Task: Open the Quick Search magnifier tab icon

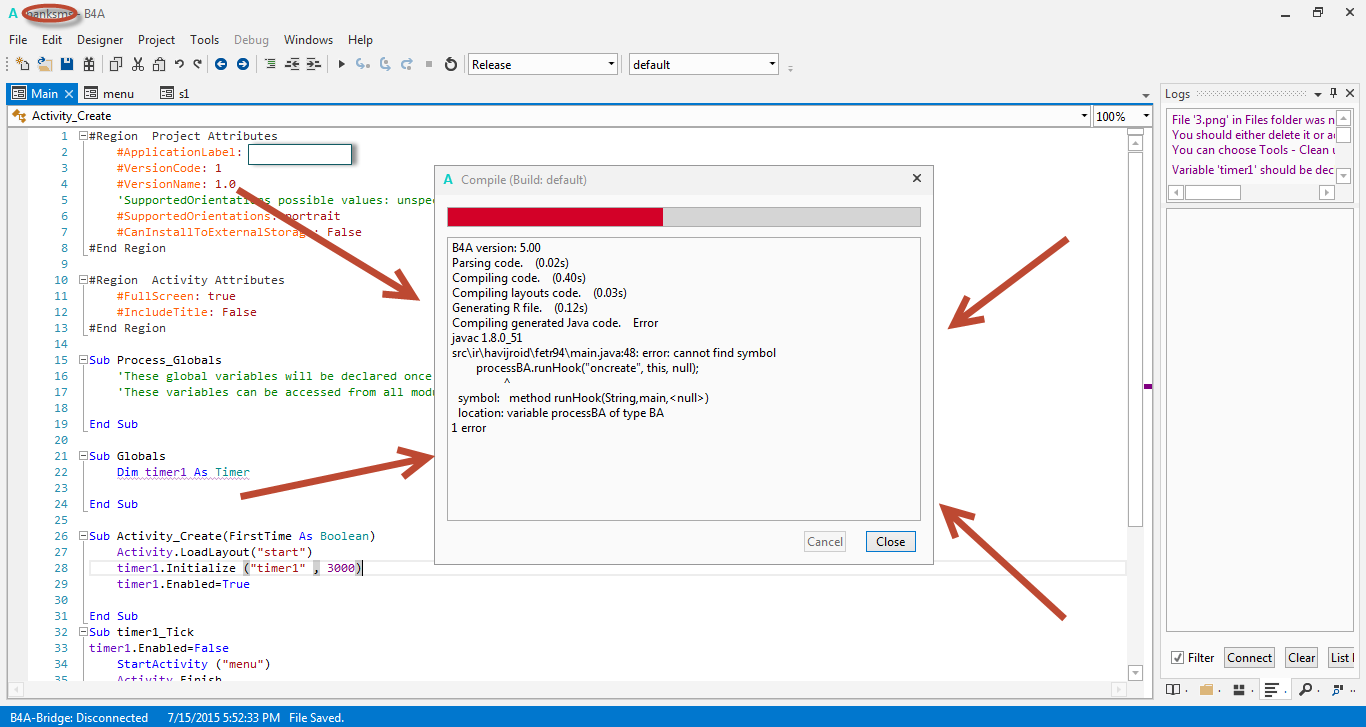Action: point(1306,690)
